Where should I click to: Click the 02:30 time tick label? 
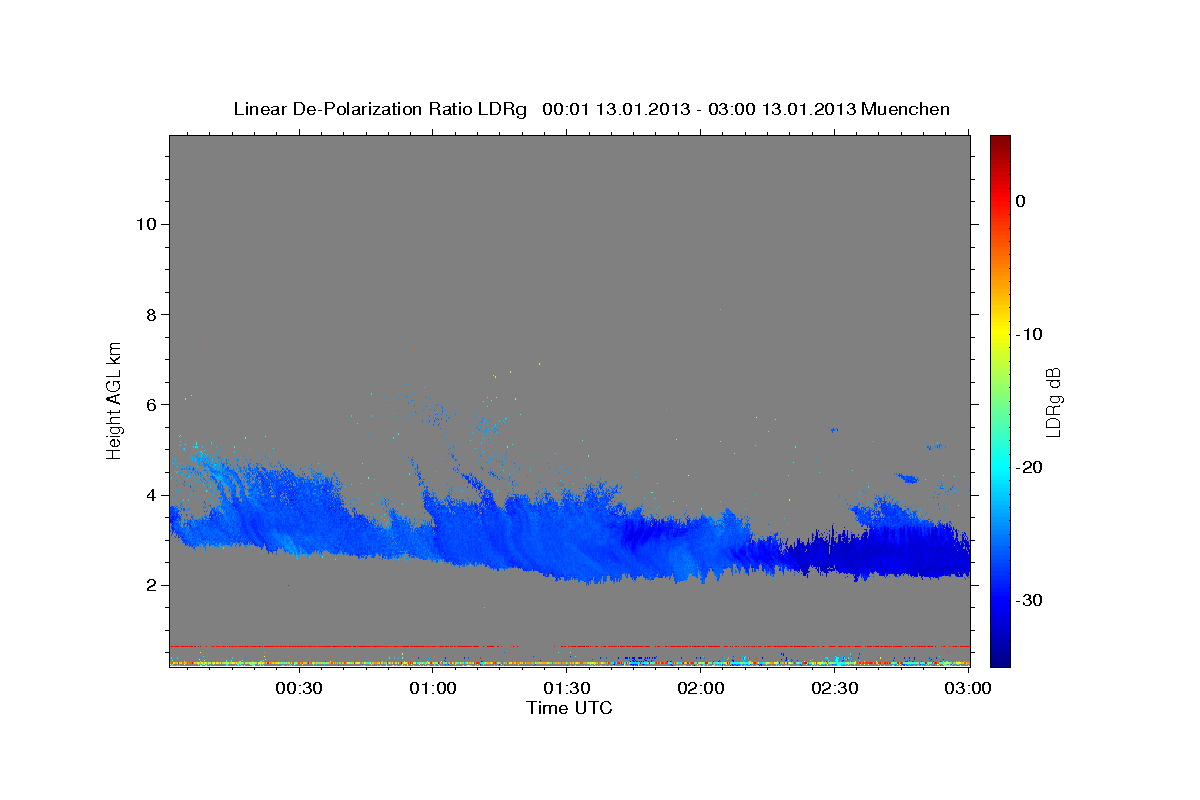pyautogui.click(x=835, y=688)
